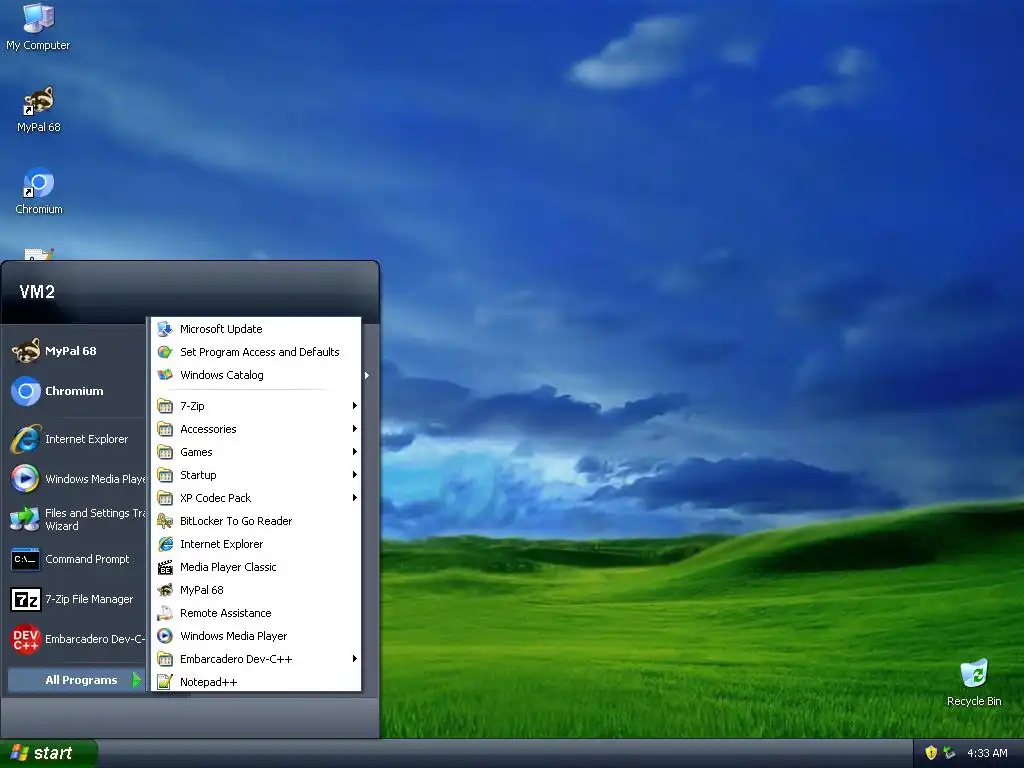Click Set Program Access and Defaults icon
Image resolution: width=1024 pixels, height=768 pixels.
pyautogui.click(x=165, y=352)
